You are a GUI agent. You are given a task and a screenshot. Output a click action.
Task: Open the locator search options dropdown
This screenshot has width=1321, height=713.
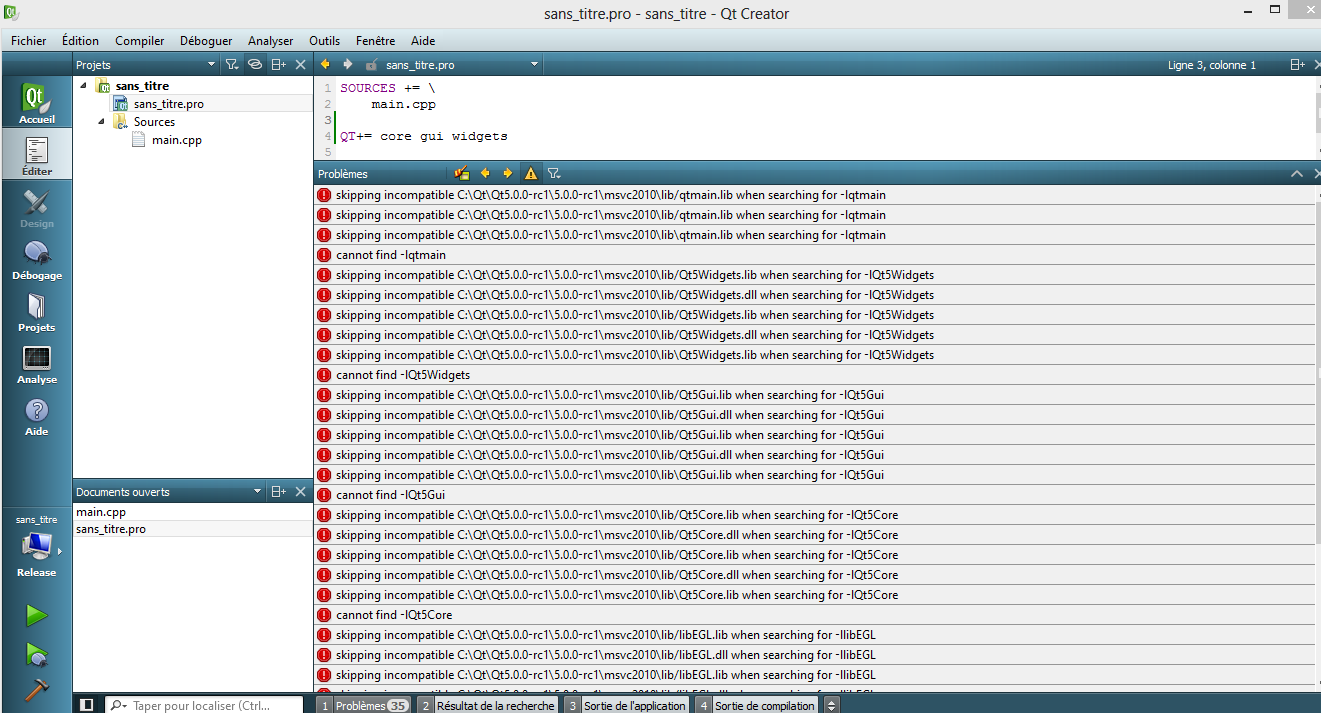click(x=118, y=705)
